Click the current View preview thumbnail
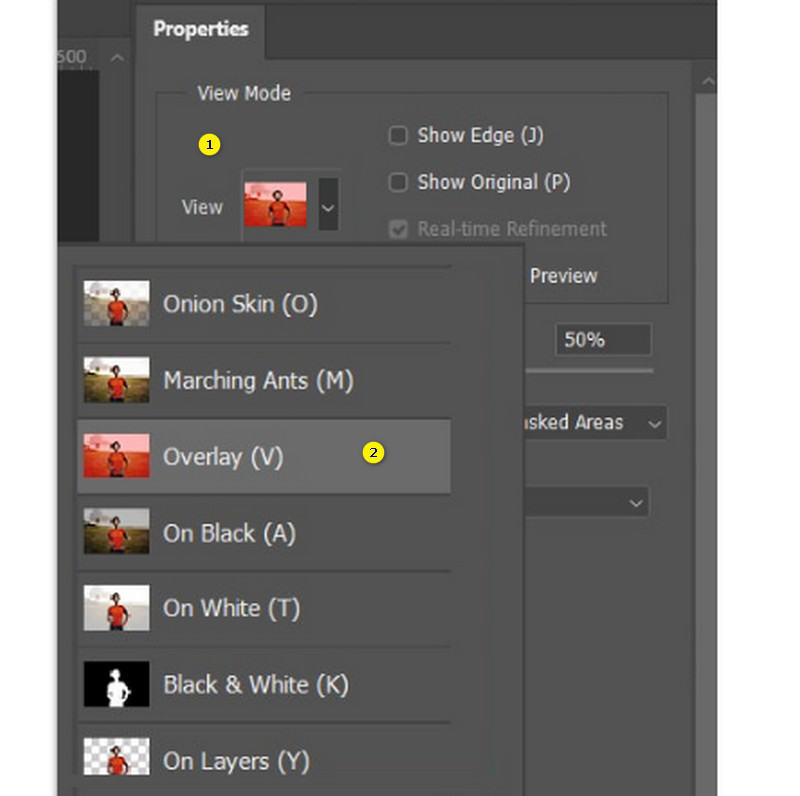Screen dimensions: 800x796 pos(275,204)
